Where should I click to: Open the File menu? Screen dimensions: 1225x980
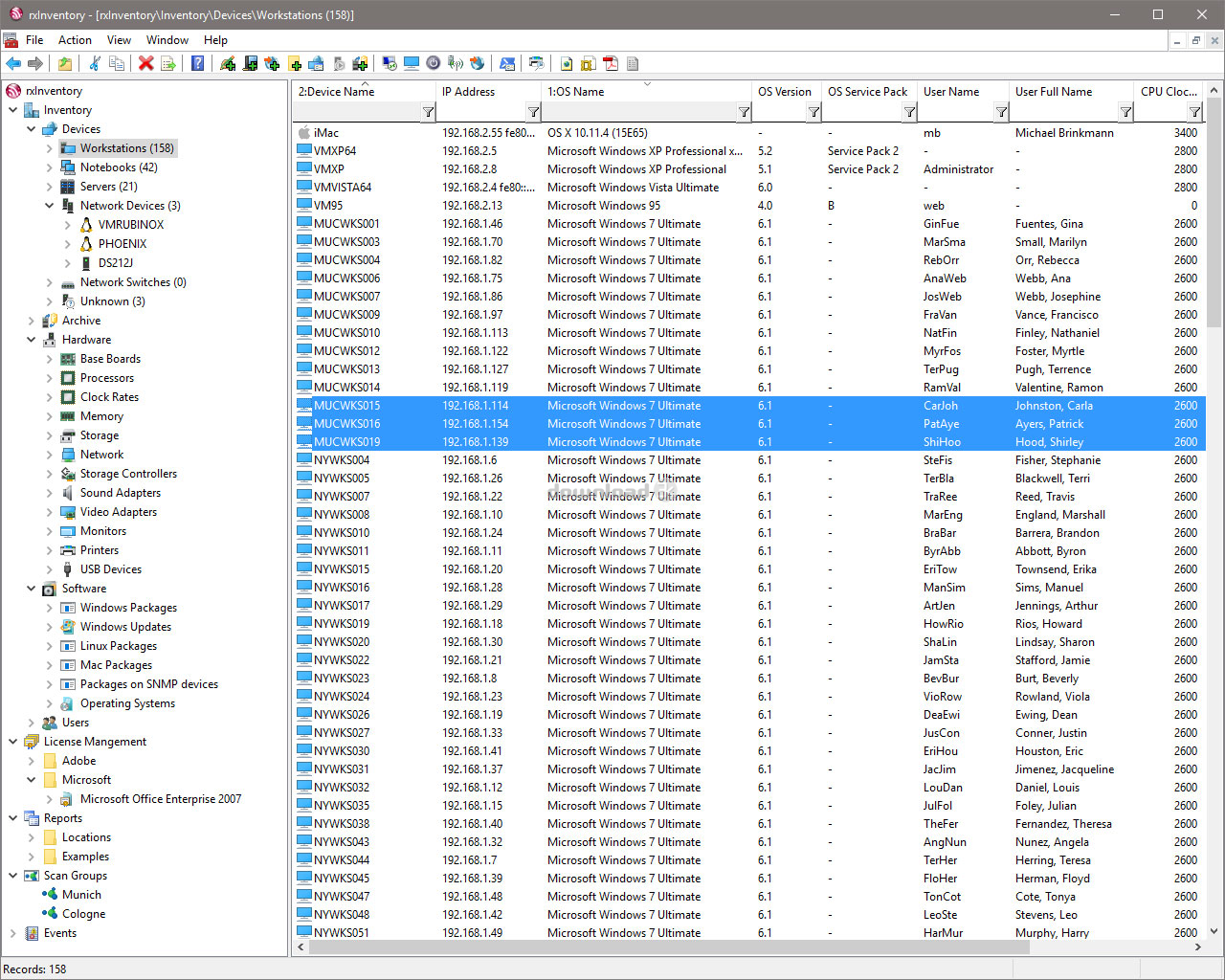[34, 40]
